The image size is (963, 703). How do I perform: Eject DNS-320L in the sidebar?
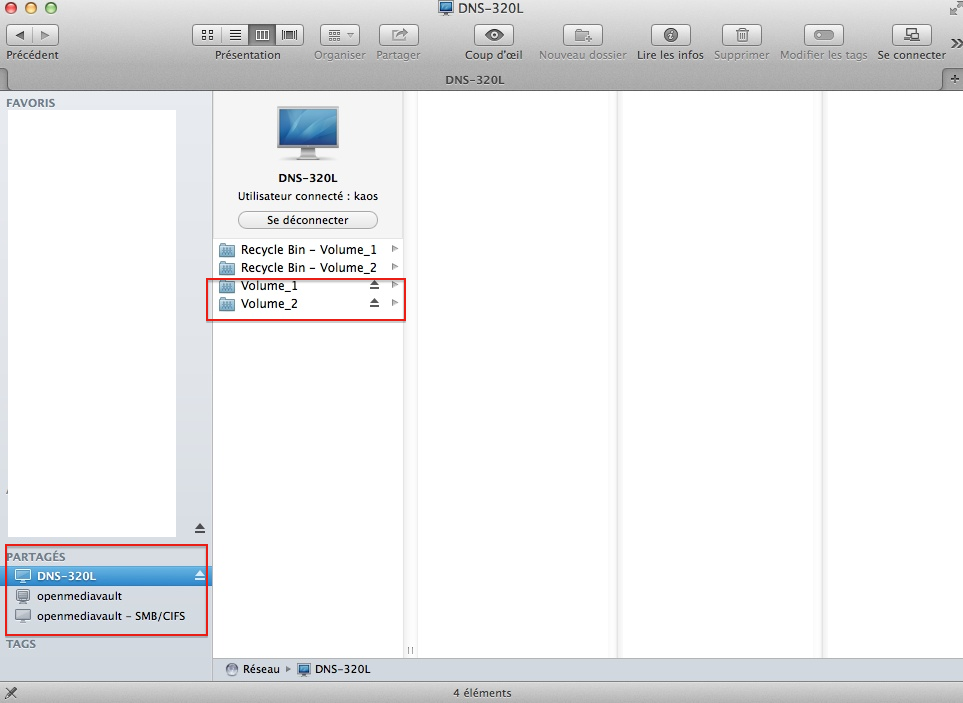(x=199, y=575)
